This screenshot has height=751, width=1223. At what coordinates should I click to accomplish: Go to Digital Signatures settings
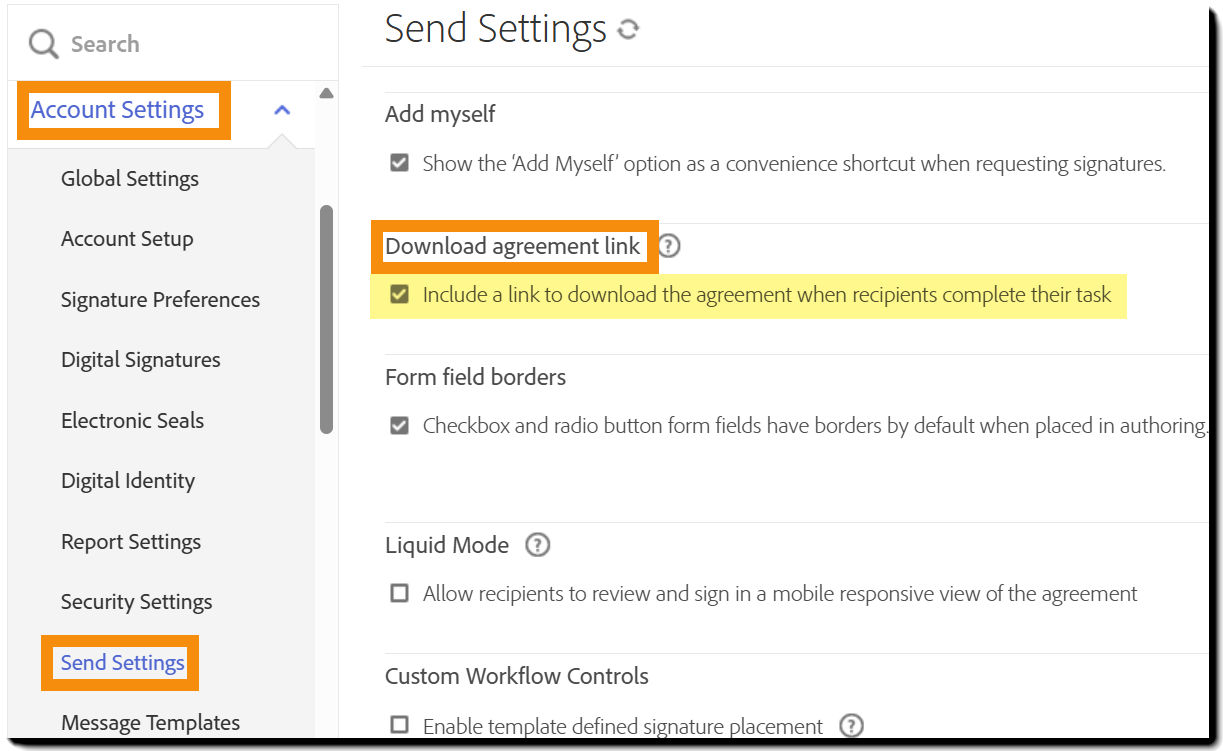pyautogui.click(x=140, y=360)
